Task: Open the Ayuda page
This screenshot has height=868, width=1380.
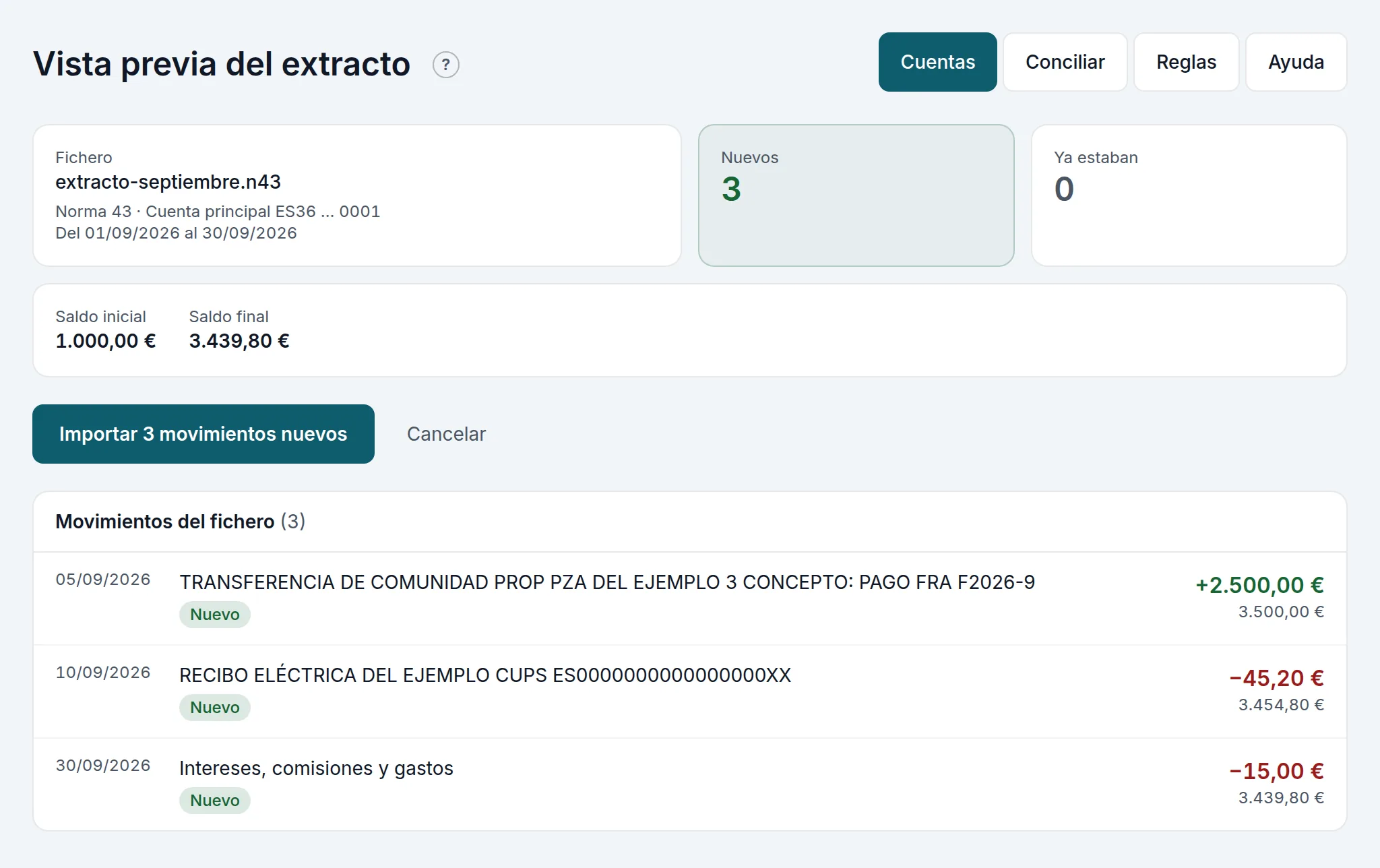Action: (x=1296, y=62)
